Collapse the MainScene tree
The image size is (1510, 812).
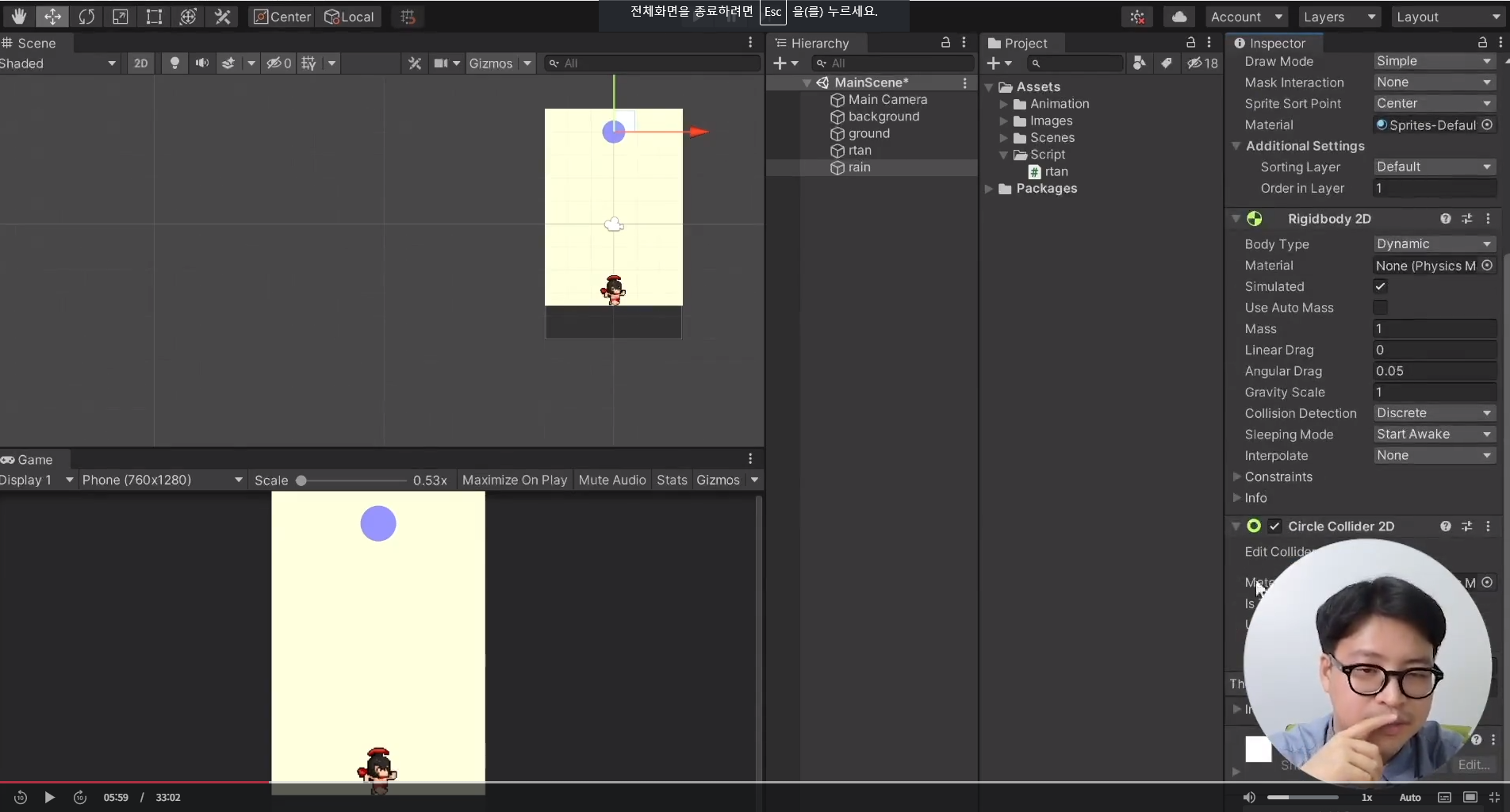coord(807,82)
